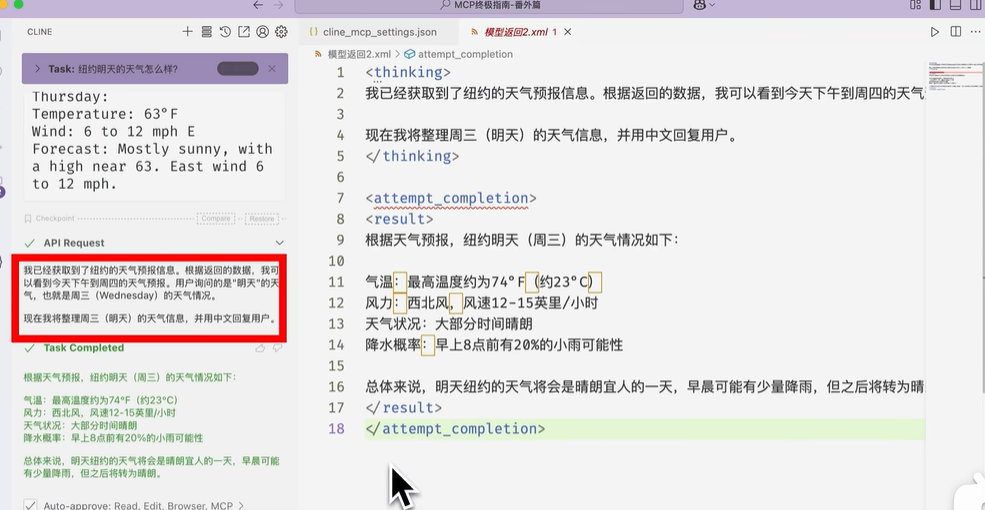Image resolution: width=985 pixels, height=510 pixels.
Task: Click the opening <thinking> tag
Action: pyautogui.click(x=408, y=72)
